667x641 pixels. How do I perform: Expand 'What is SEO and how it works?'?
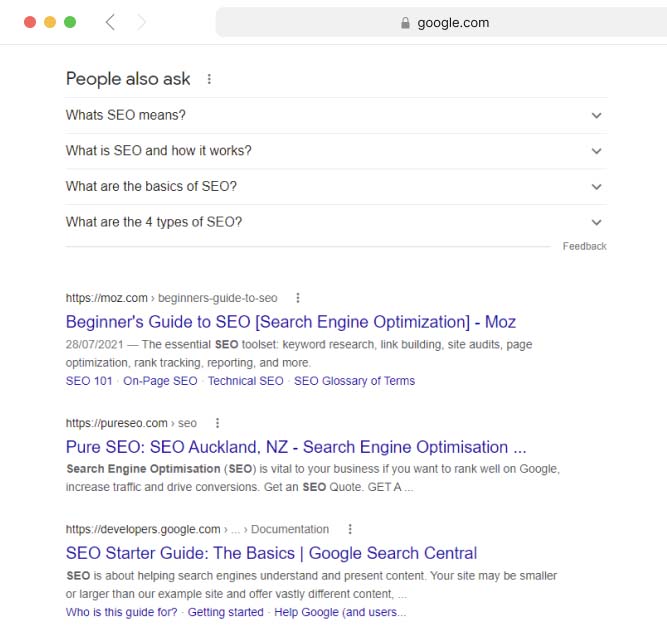click(596, 151)
